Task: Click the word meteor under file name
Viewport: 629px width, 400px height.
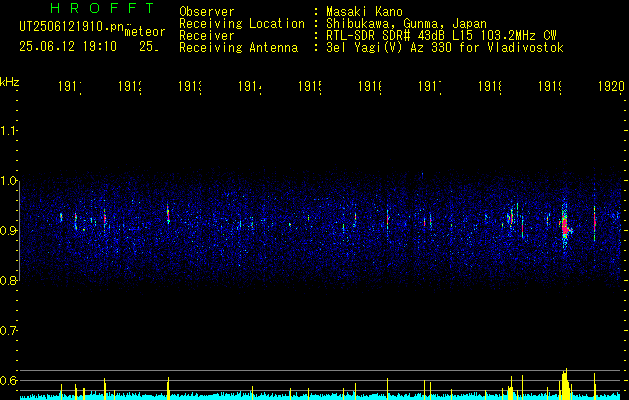Action: [x=145, y=32]
